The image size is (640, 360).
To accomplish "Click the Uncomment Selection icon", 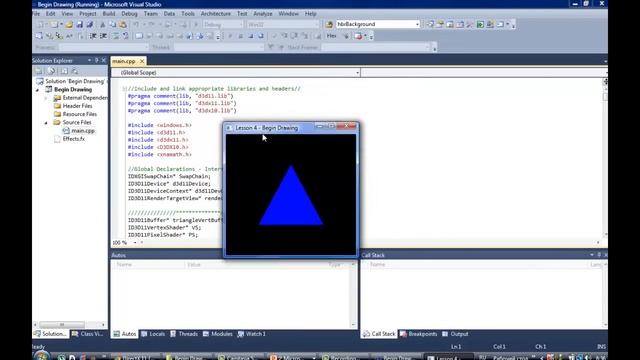I will click(125, 36).
